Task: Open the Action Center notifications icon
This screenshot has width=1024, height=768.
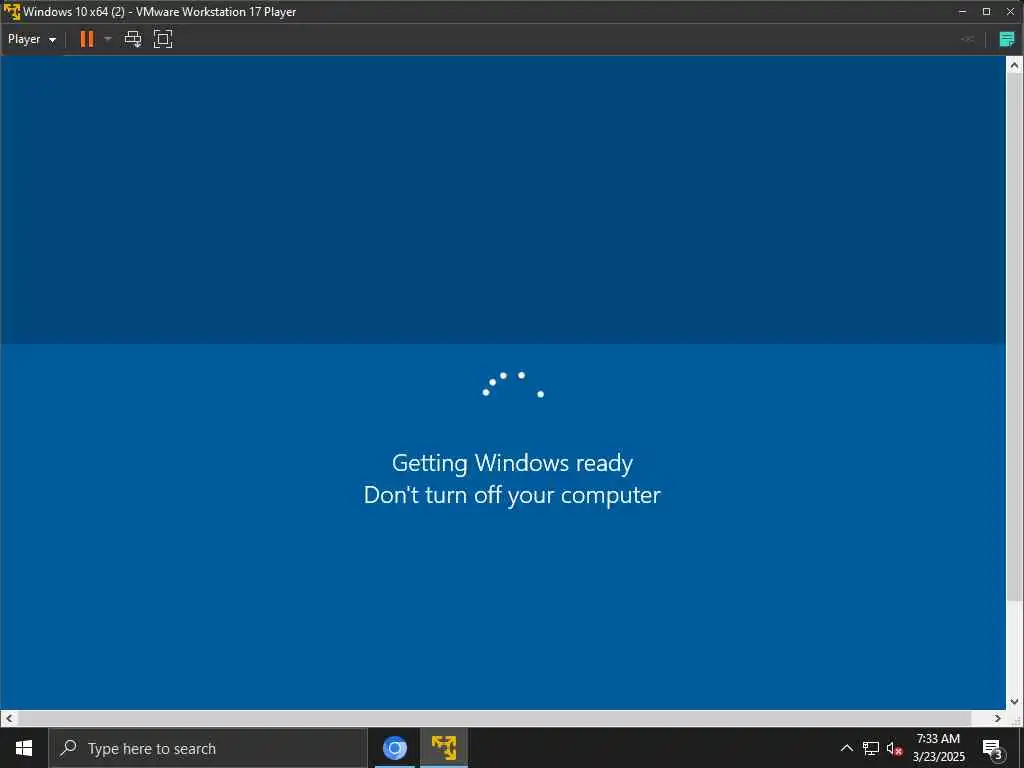Action: 993,748
